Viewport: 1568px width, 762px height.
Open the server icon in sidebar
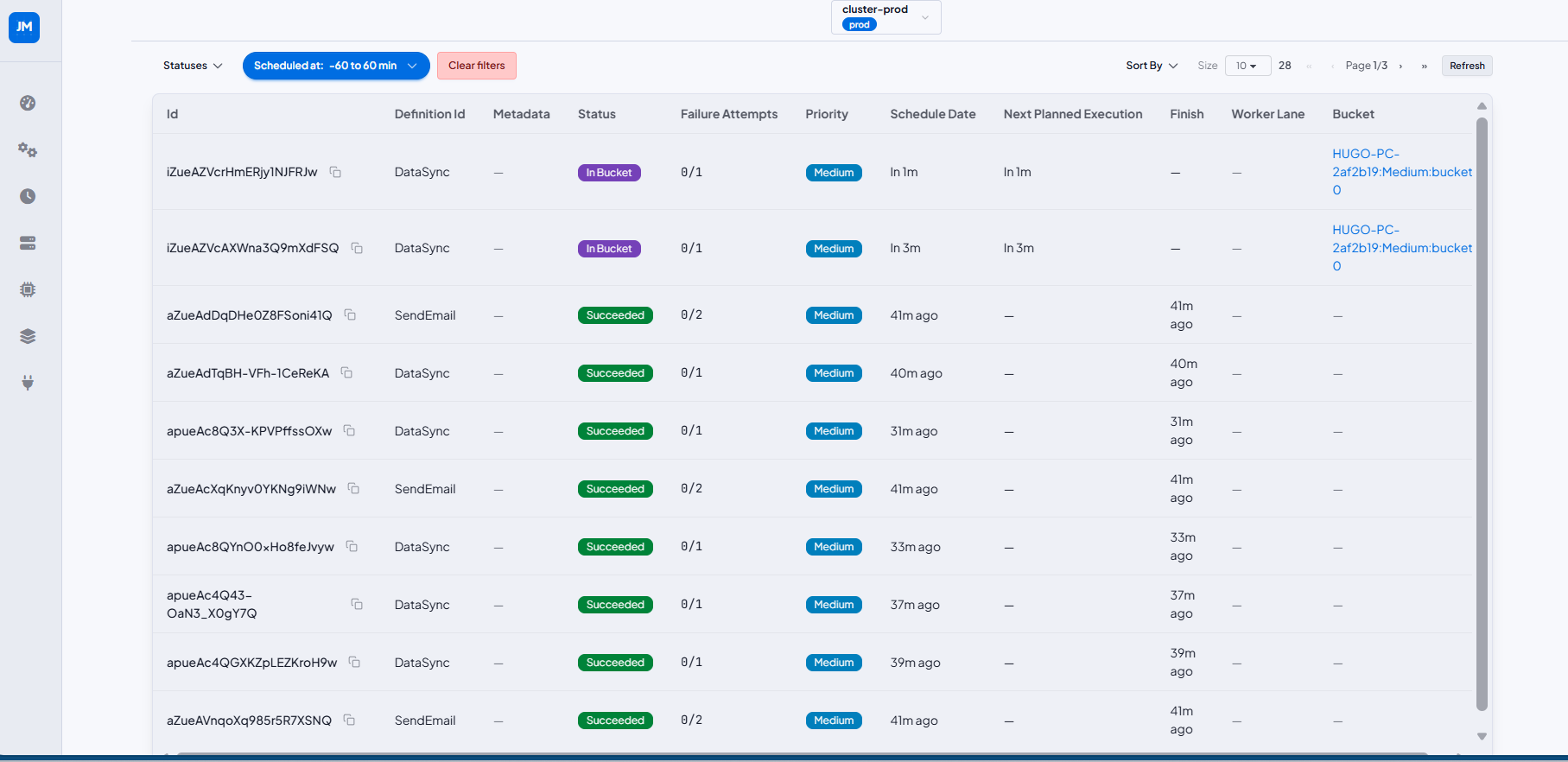[28, 243]
